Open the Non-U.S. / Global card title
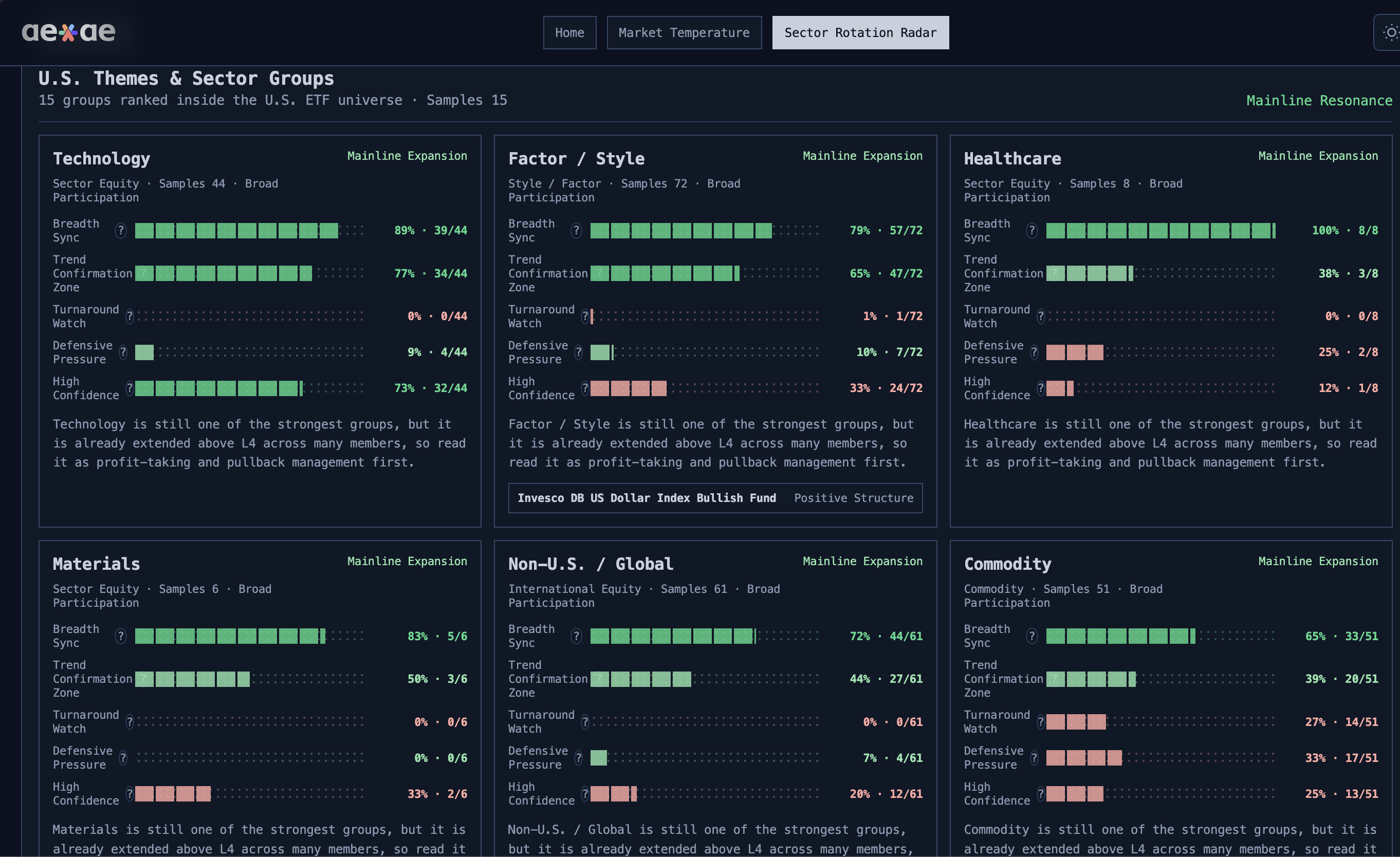This screenshot has height=857, width=1400. (591, 564)
